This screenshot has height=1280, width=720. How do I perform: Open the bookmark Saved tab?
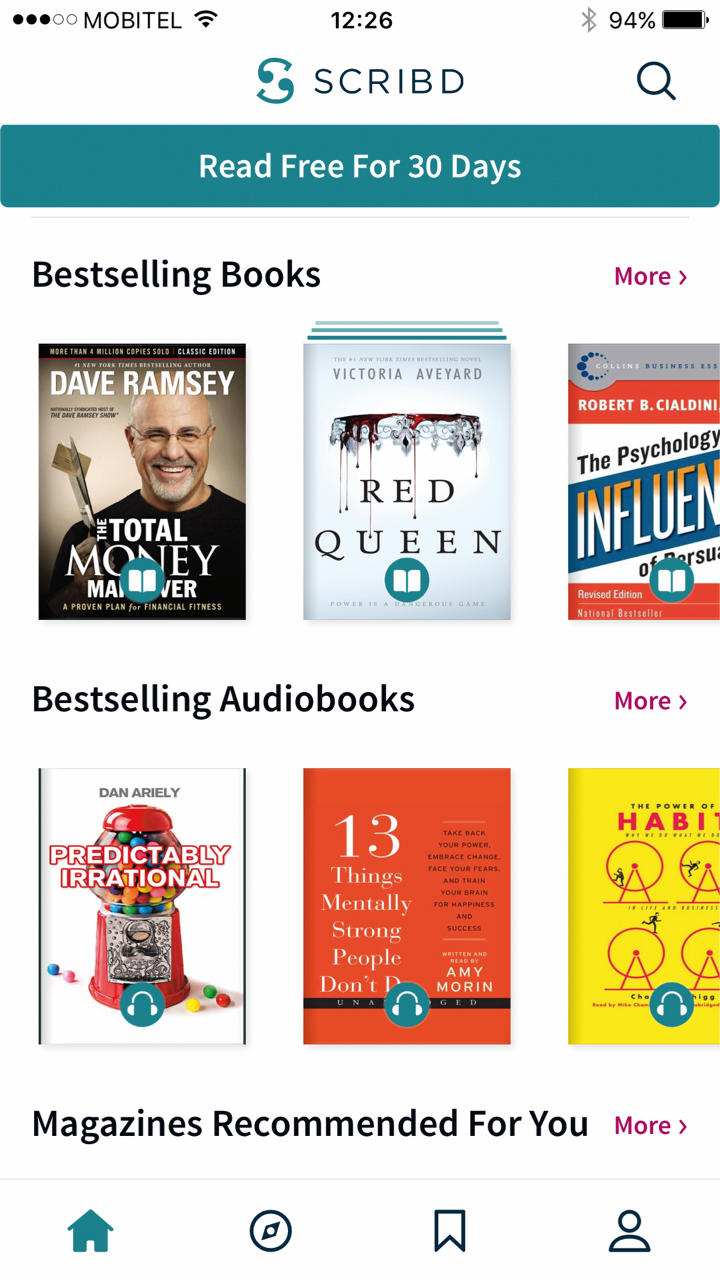tap(450, 1231)
